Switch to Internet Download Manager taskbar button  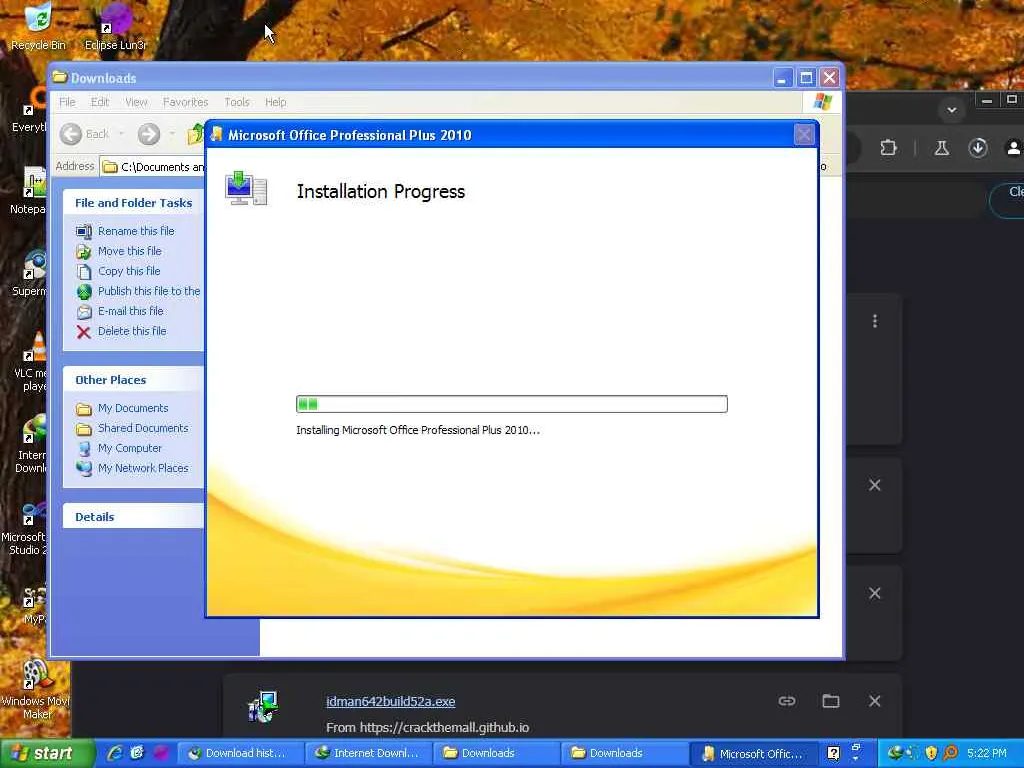pyautogui.click(x=366, y=753)
